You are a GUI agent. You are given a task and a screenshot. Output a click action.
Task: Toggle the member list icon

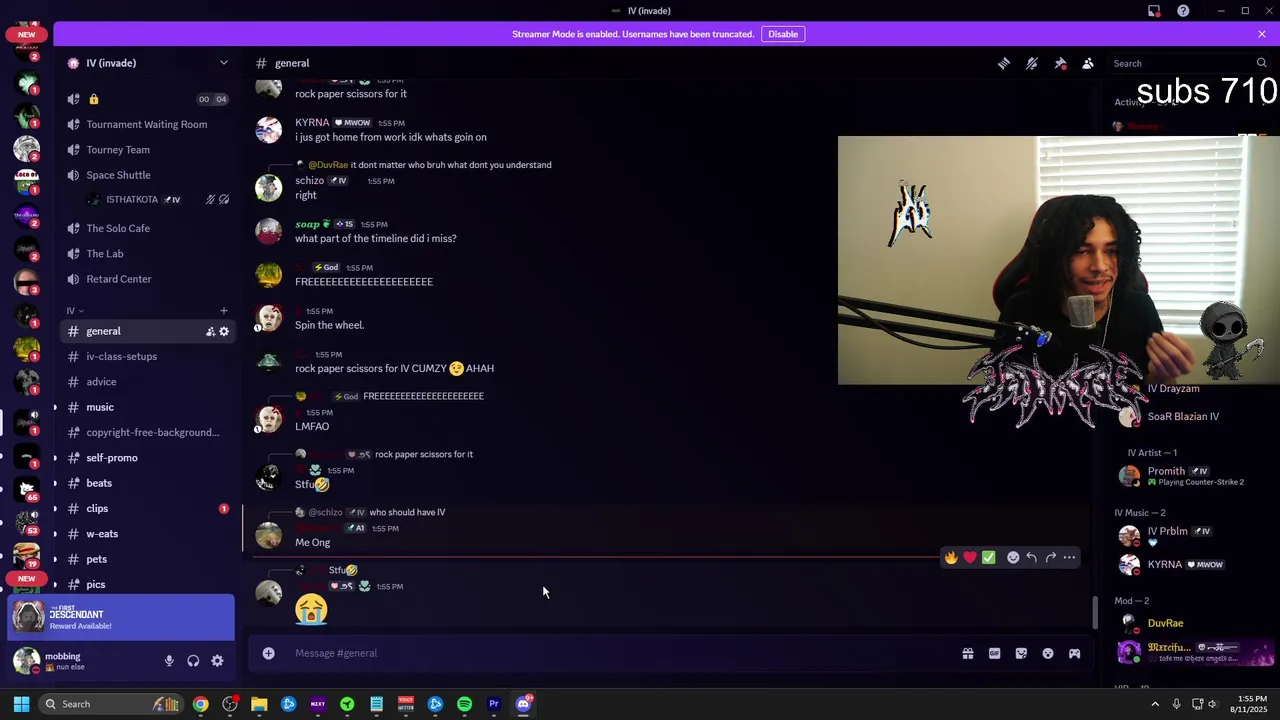point(1088,63)
